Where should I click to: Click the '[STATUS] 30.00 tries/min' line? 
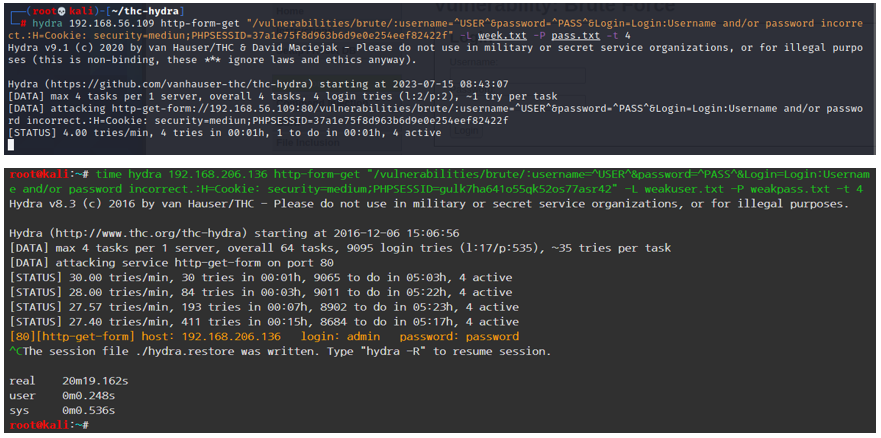point(261,277)
